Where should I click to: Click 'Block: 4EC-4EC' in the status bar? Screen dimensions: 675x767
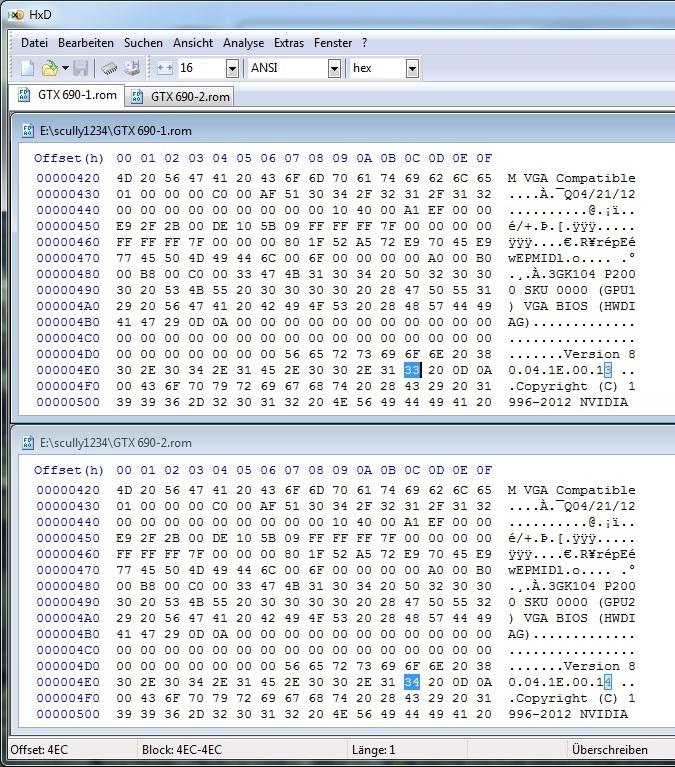pos(181,750)
